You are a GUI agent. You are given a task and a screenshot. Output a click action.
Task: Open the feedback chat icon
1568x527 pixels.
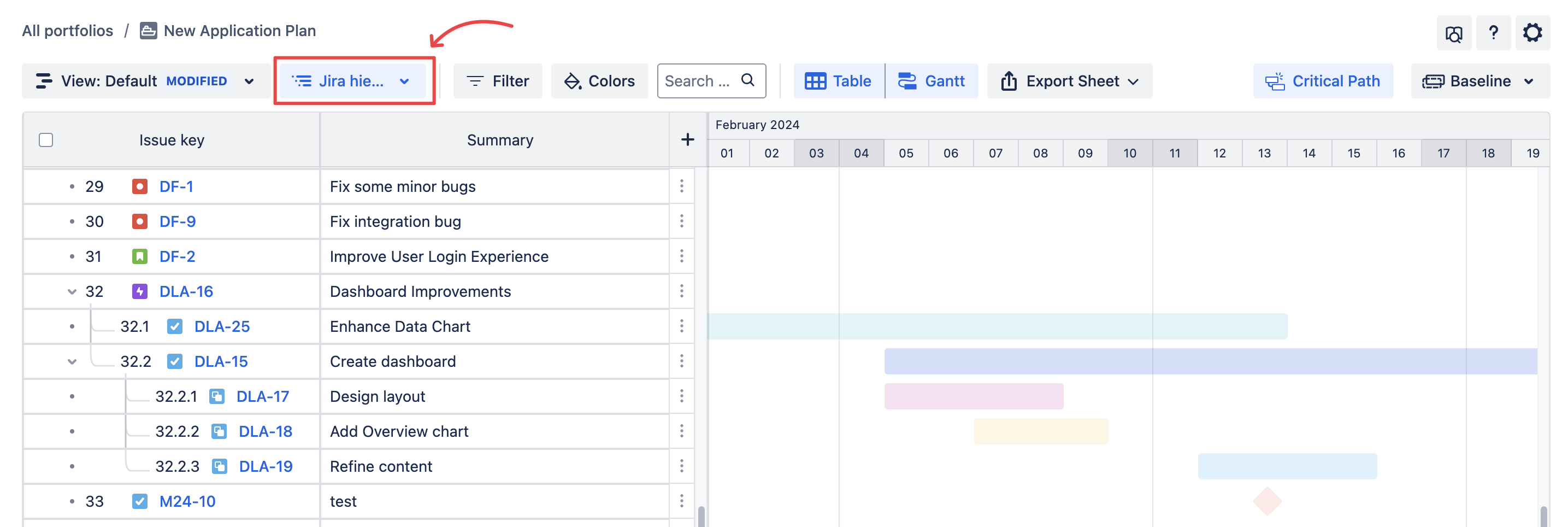point(1454,34)
